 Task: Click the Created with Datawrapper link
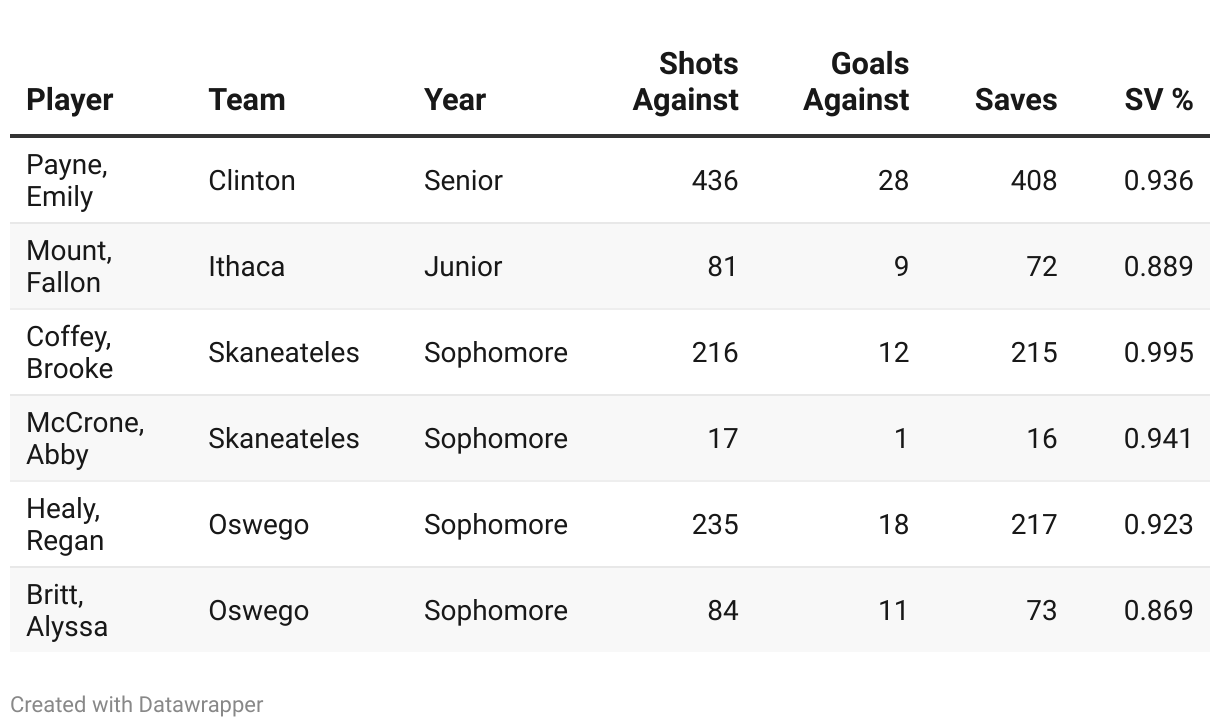coord(137,705)
